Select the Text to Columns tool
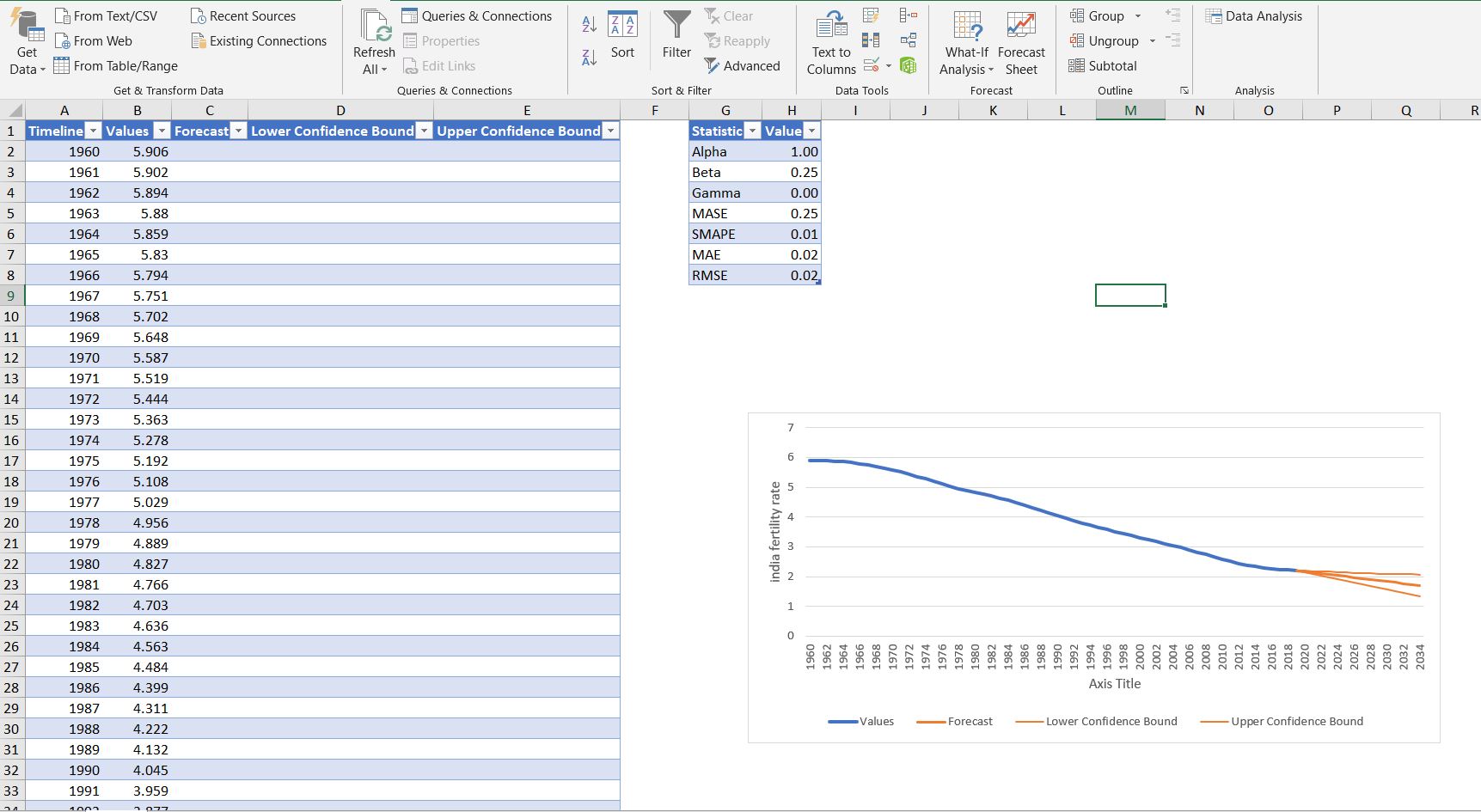The image size is (1481, 812). tap(829, 40)
